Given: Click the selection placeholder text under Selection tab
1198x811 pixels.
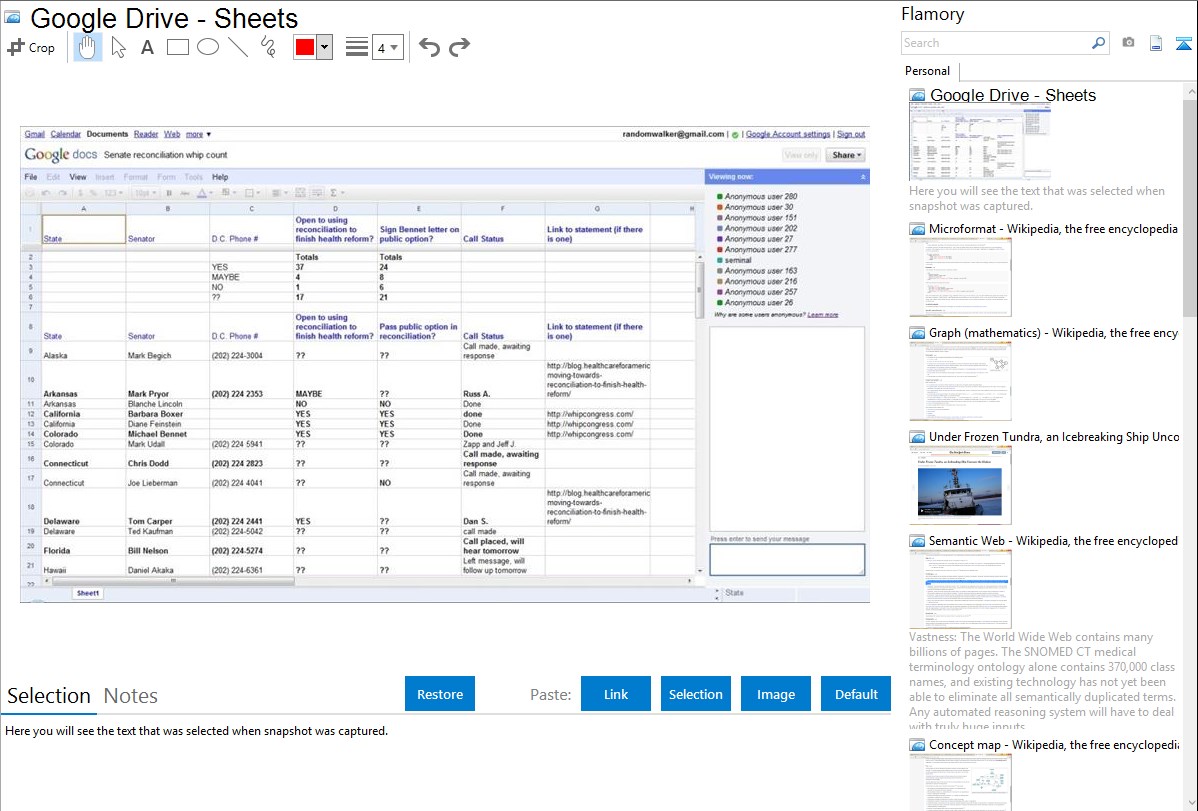Looking at the screenshot, I should click(x=196, y=732).
